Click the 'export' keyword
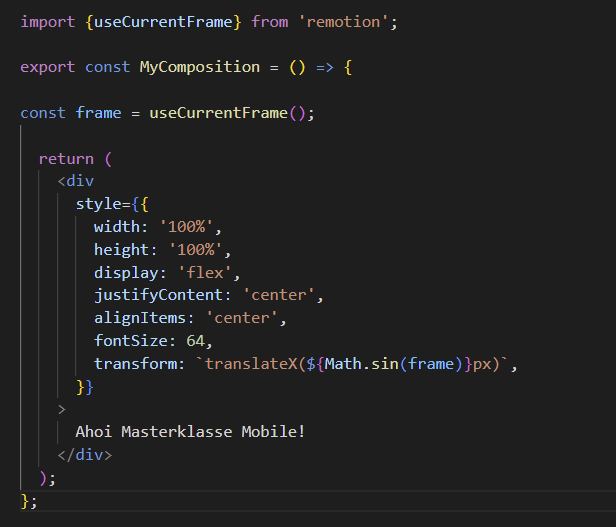 click(48, 68)
